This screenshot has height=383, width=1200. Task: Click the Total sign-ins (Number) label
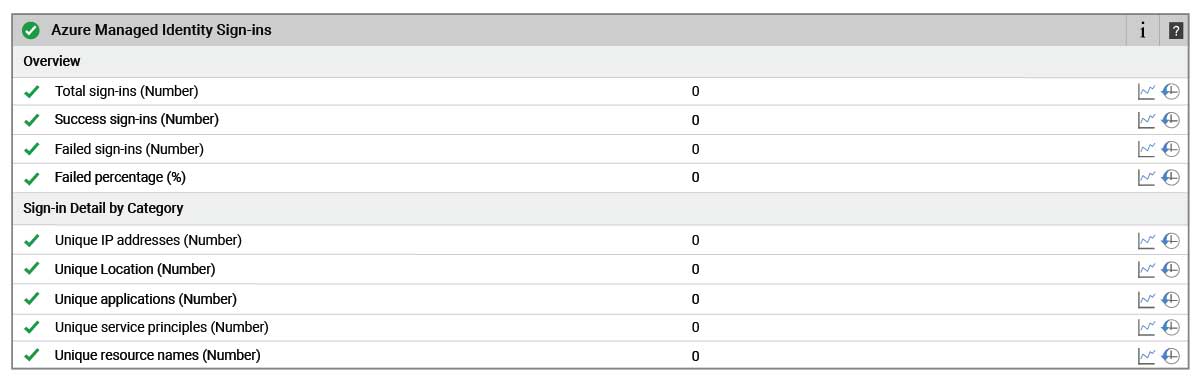click(x=126, y=91)
